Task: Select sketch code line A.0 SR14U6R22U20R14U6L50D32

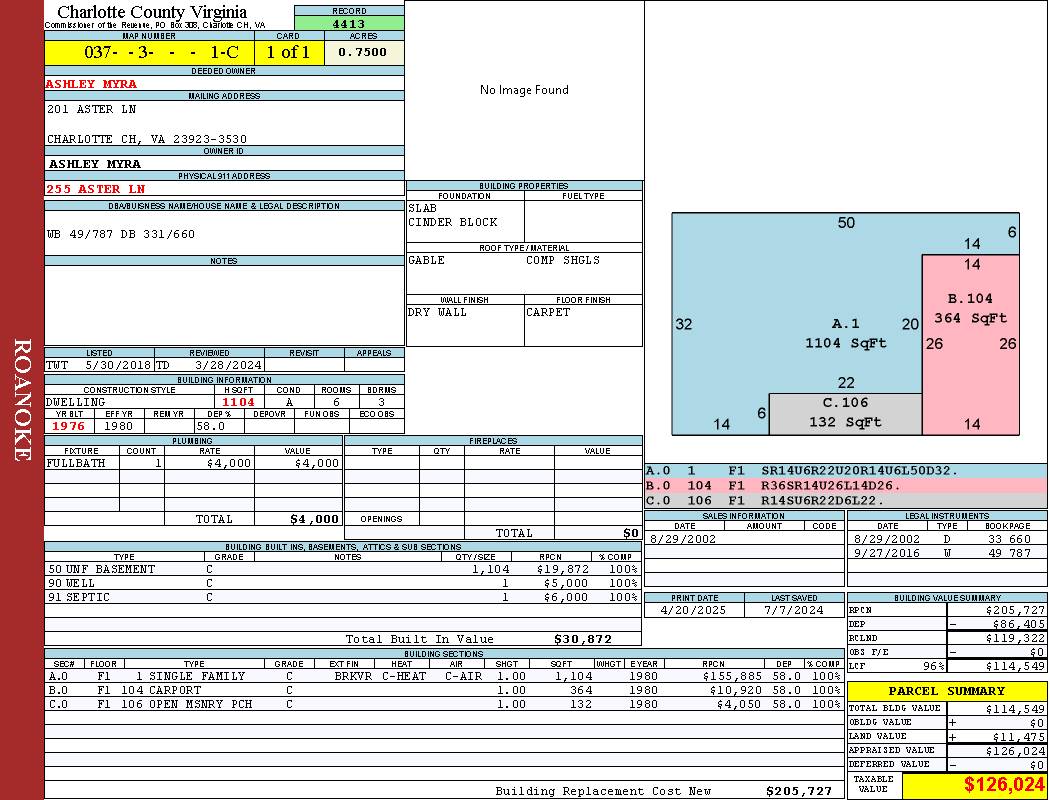Action: click(846, 471)
